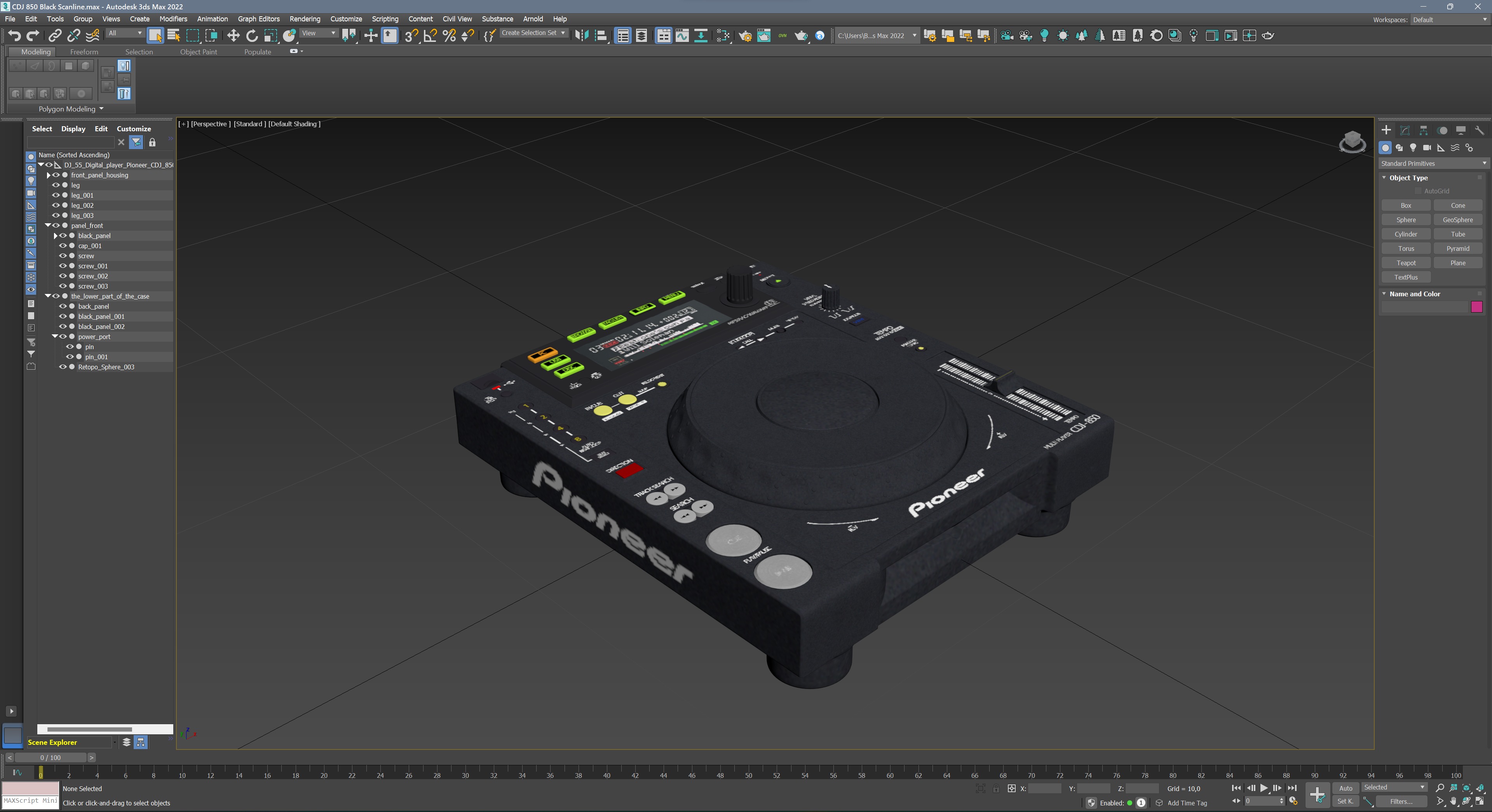Hide the leg_001 object eye icon
The width and height of the screenshot is (1492, 812).
[56, 196]
